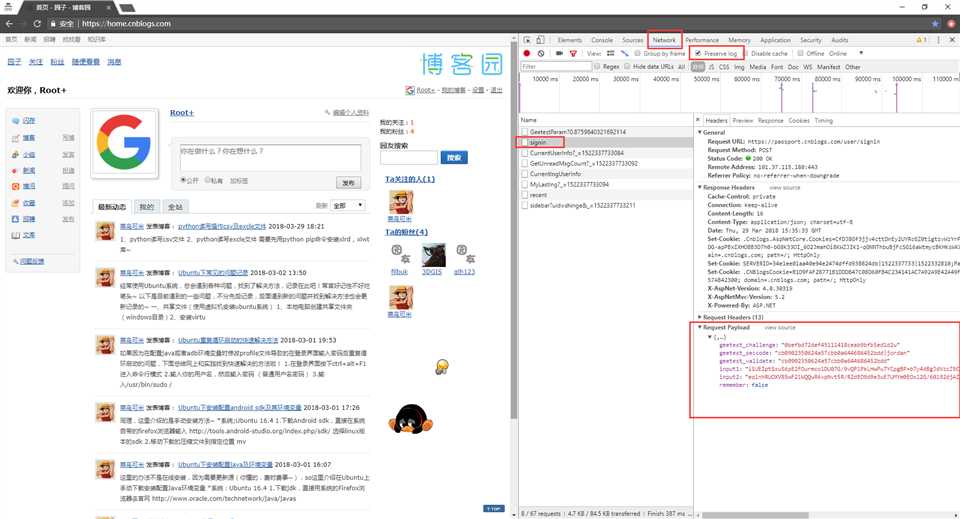Toggle the capture screenshots camera icon
The image size is (960, 519).
[x=559, y=53]
